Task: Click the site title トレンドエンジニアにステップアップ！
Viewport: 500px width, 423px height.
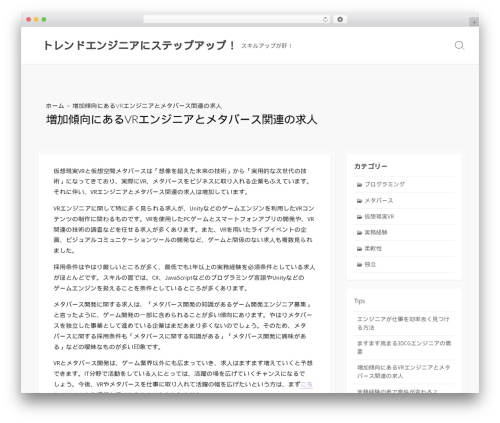Action: [139, 45]
